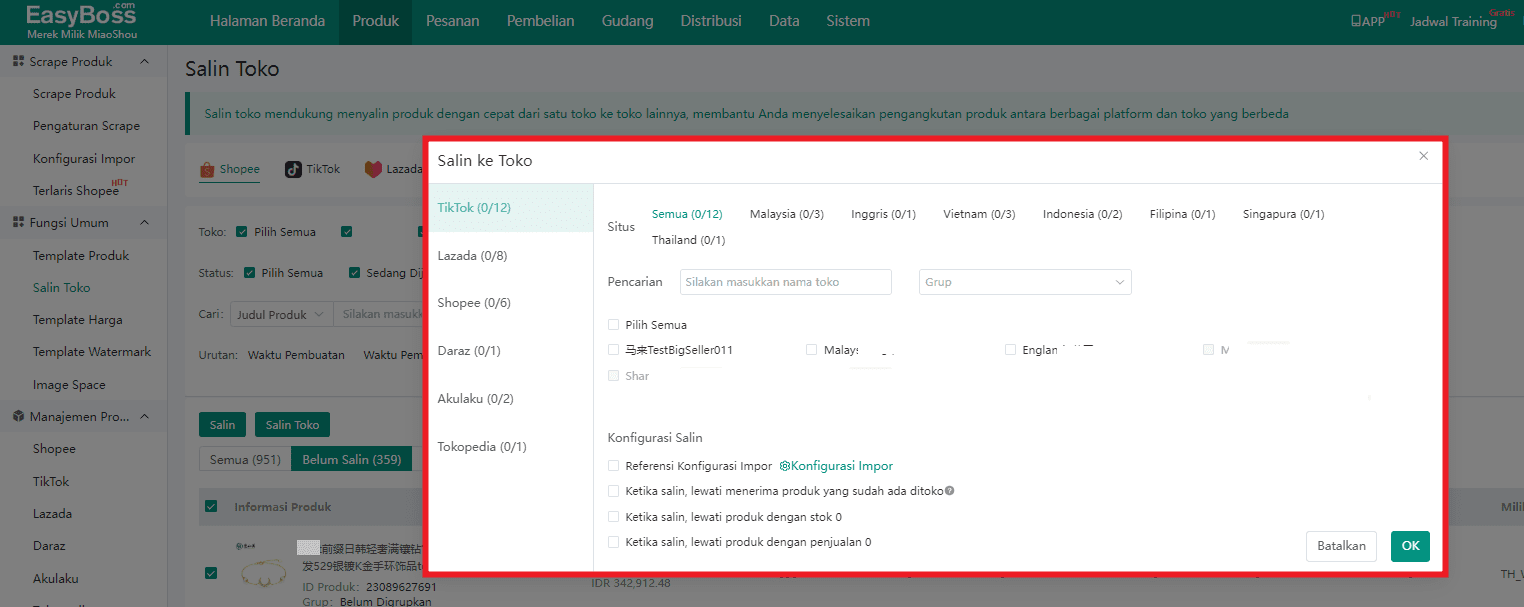Viewport: 1524px width, 607px height.
Task: Open the Judul Produk search dropdown
Action: pos(281,314)
